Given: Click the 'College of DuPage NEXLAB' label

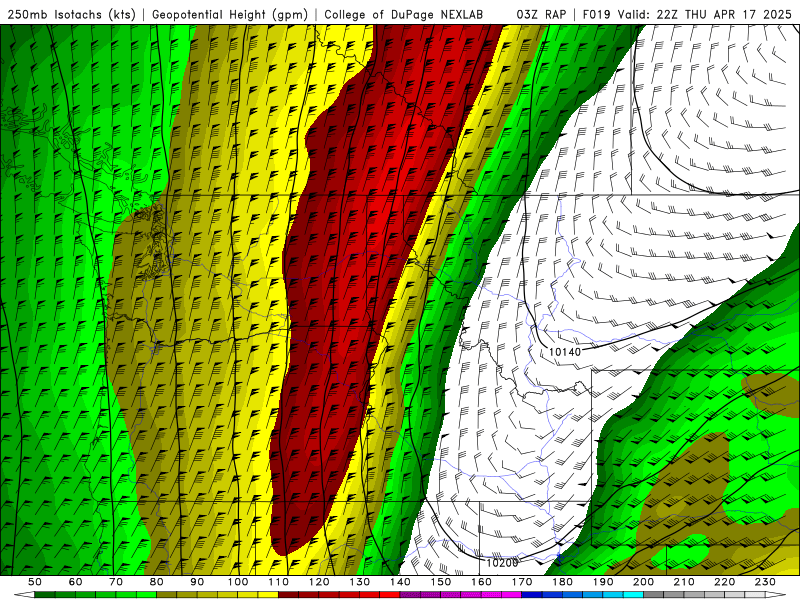Looking at the screenshot, I should pyautogui.click(x=404, y=14).
